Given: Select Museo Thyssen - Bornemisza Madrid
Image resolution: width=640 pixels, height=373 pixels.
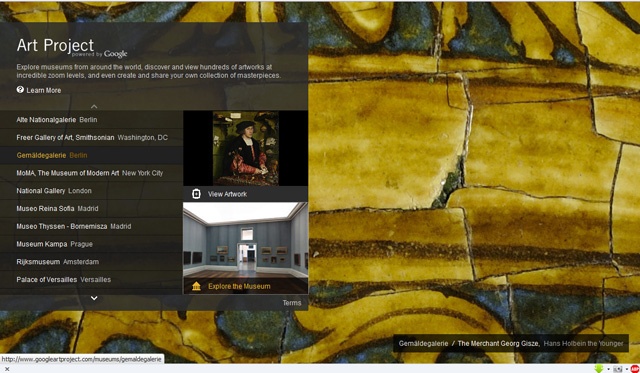Looking at the screenshot, I should coord(73,226).
